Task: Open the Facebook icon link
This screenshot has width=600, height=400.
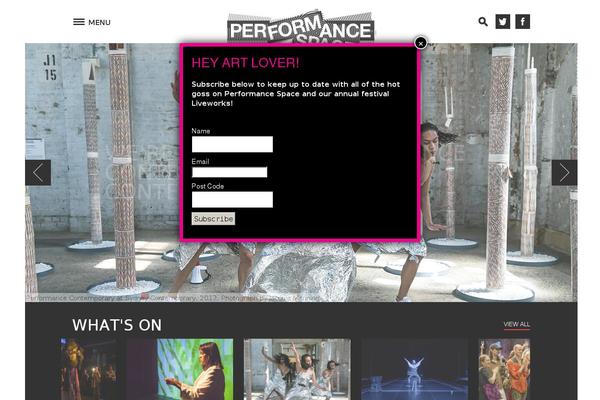Action: coord(522,21)
